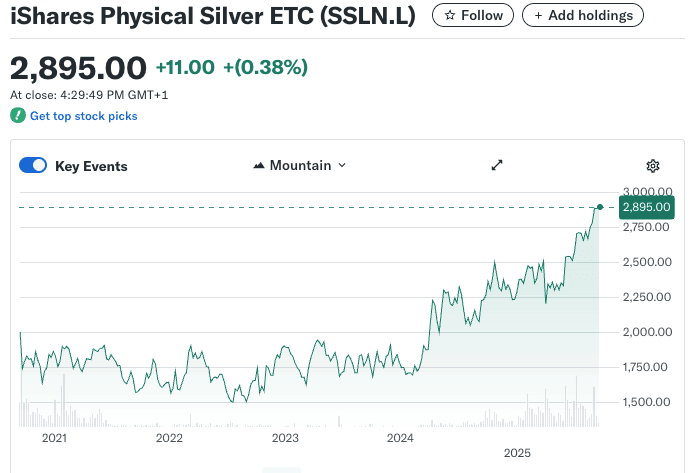Screen dimensions: 696x473
Task: Follow the iShares Physical Silver ETC
Action: point(473,16)
